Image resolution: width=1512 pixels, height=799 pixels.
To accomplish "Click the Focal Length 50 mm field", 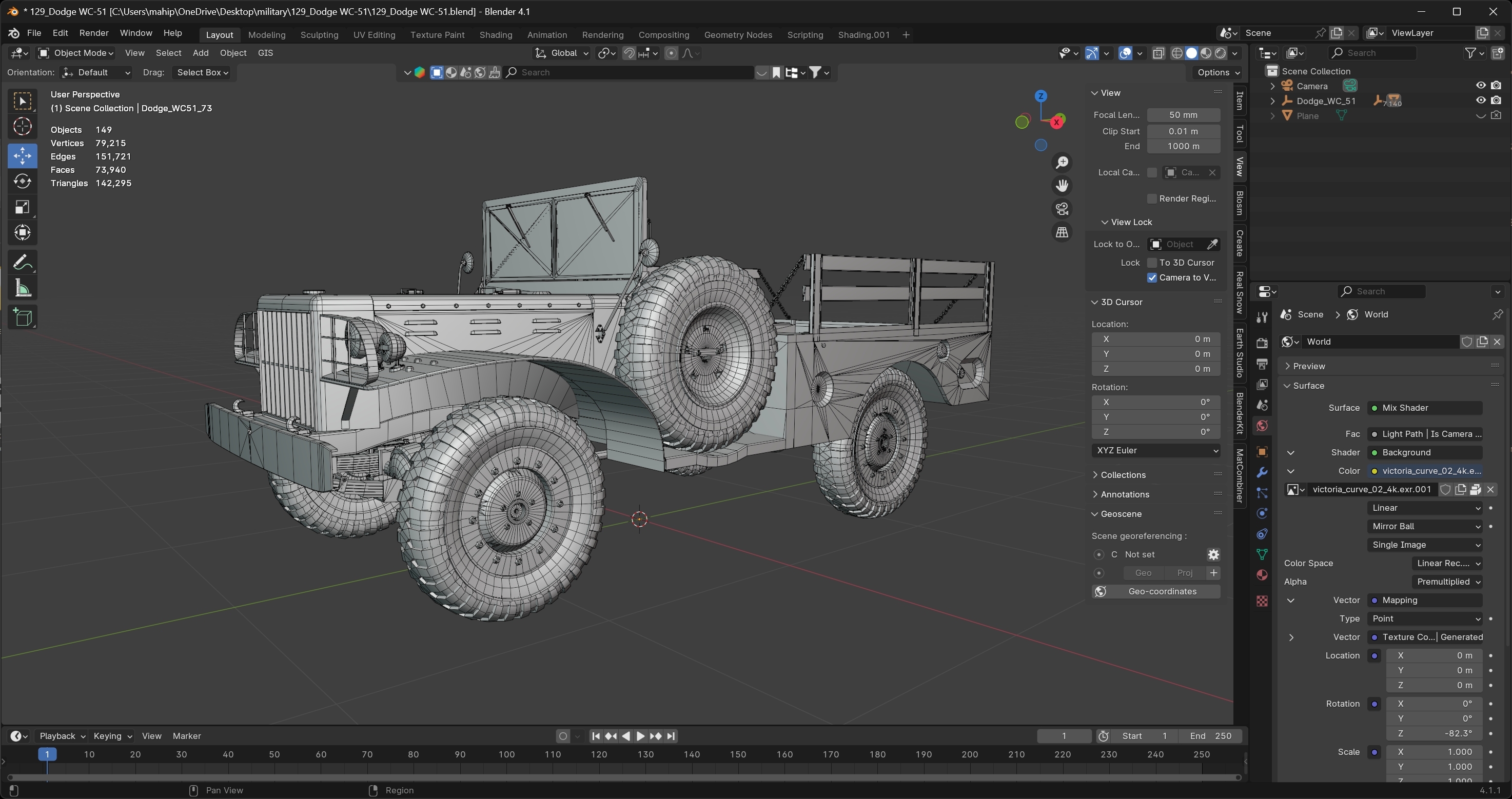I will (x=1183, y=115).
